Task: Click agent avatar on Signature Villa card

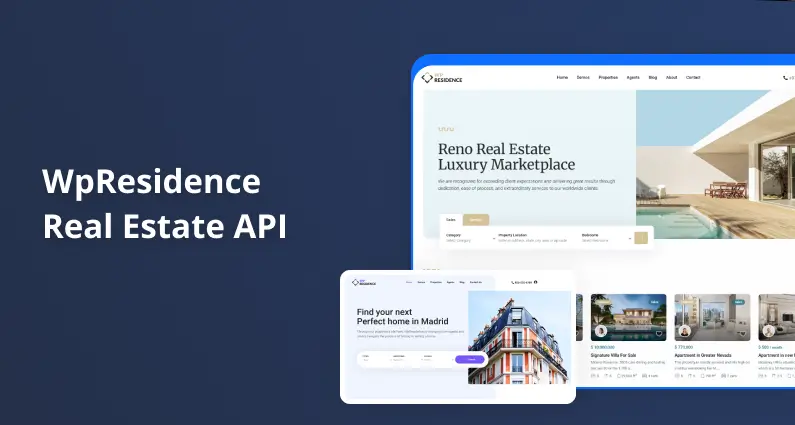Action: 601,331
